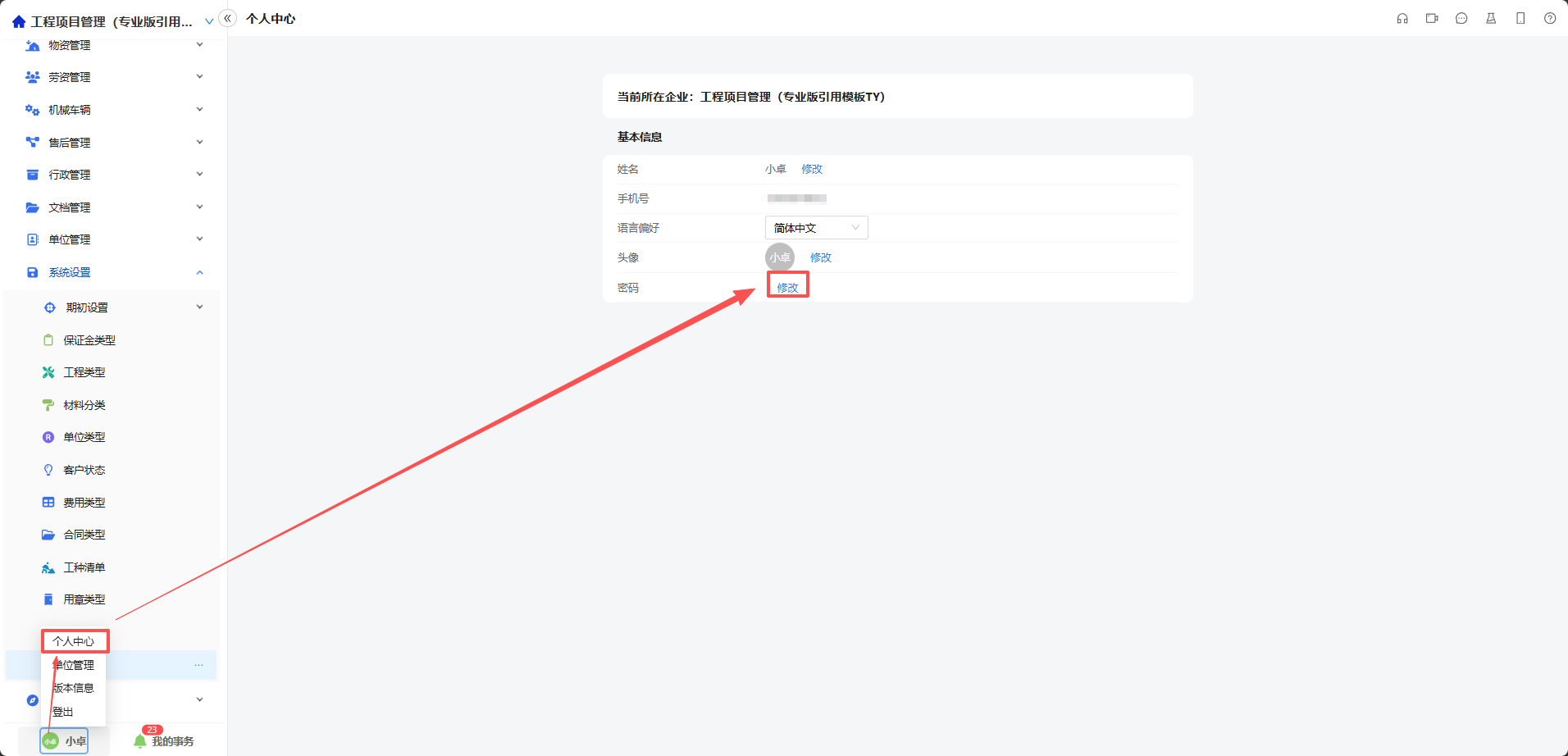Open the help question mark icon
The height and width of the screenshot is (756, 1568).
1550,18
